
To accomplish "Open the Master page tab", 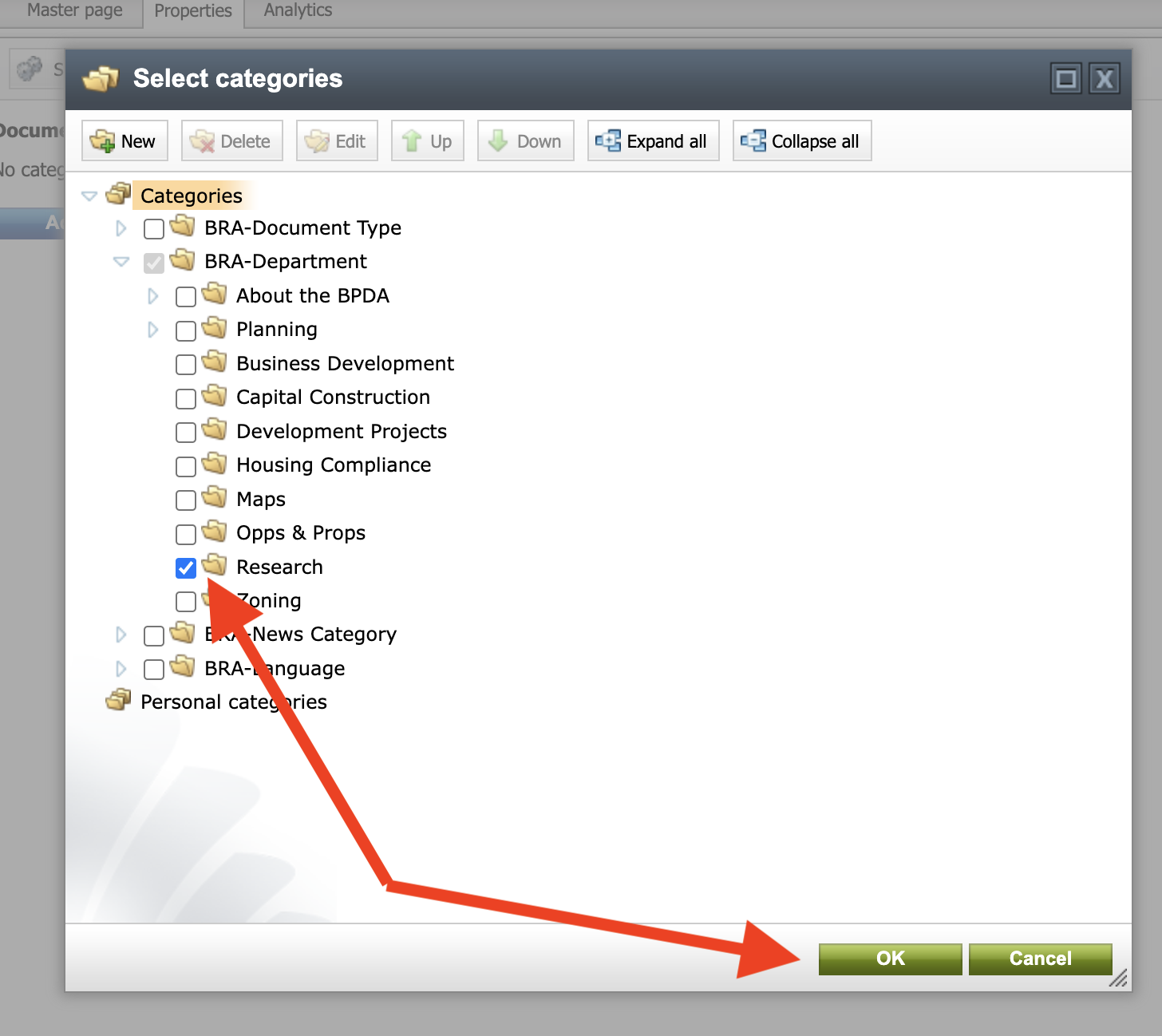I will (75, 10).
